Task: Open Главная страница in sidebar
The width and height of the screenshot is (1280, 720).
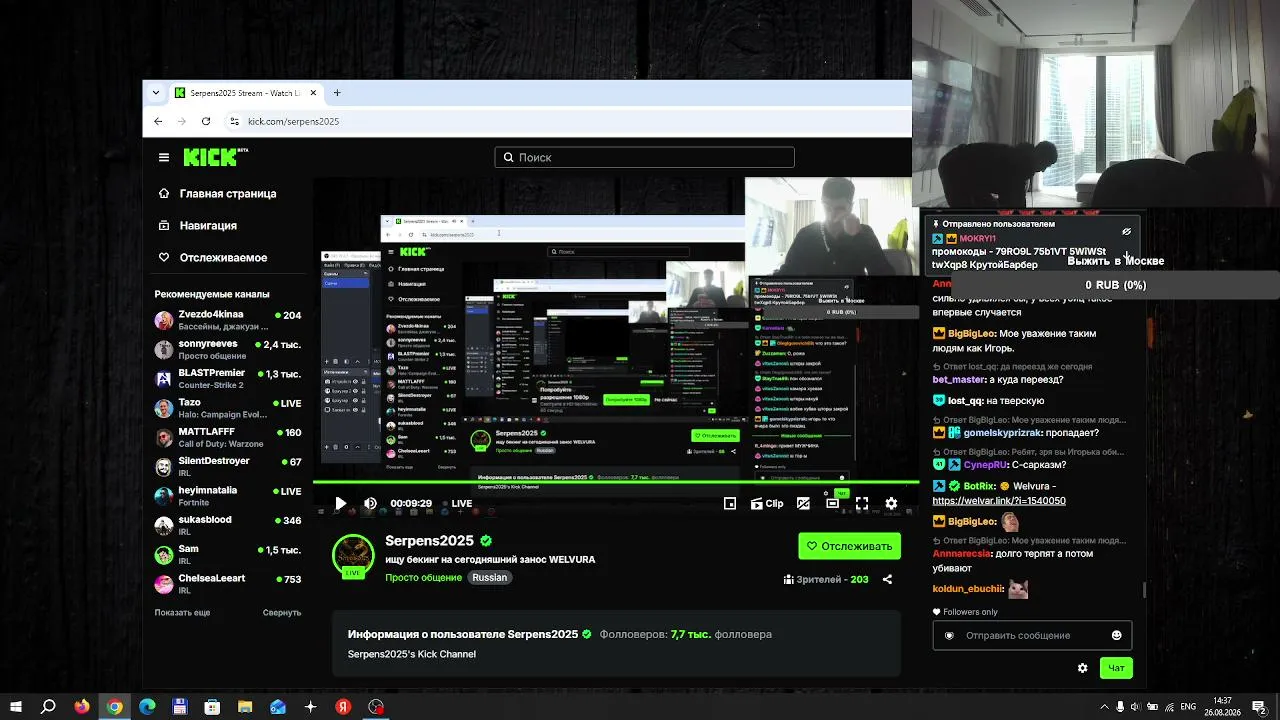Action: click(x=217, y=194)
